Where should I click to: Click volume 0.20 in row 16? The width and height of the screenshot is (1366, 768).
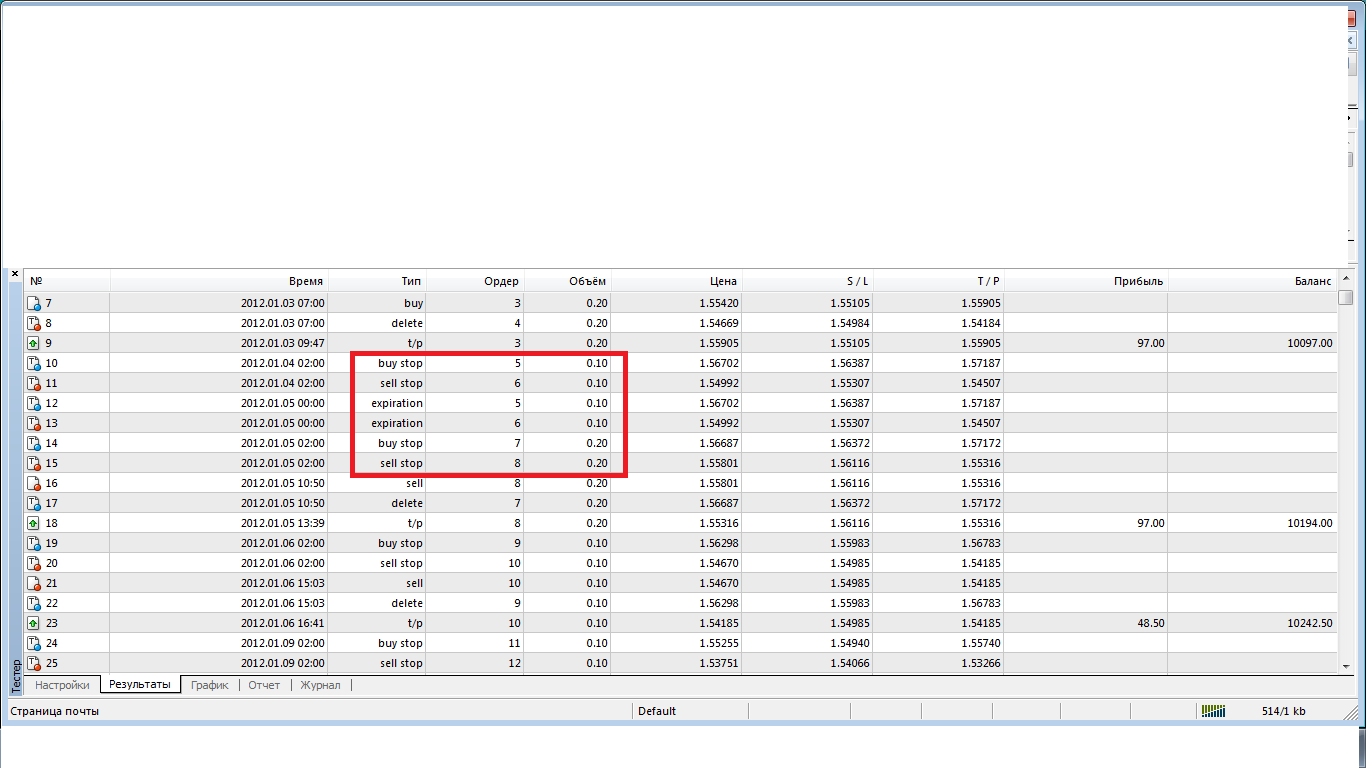(597, 483)
